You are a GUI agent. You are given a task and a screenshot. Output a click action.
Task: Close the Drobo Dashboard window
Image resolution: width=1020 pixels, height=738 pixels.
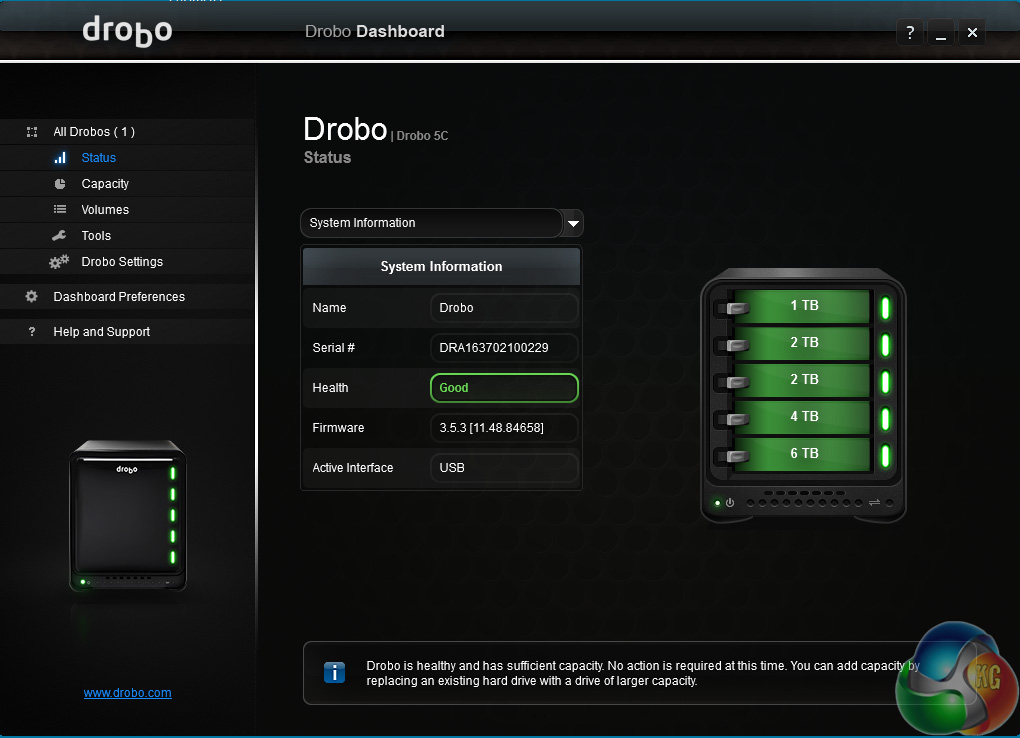click(x=972, y=32)
